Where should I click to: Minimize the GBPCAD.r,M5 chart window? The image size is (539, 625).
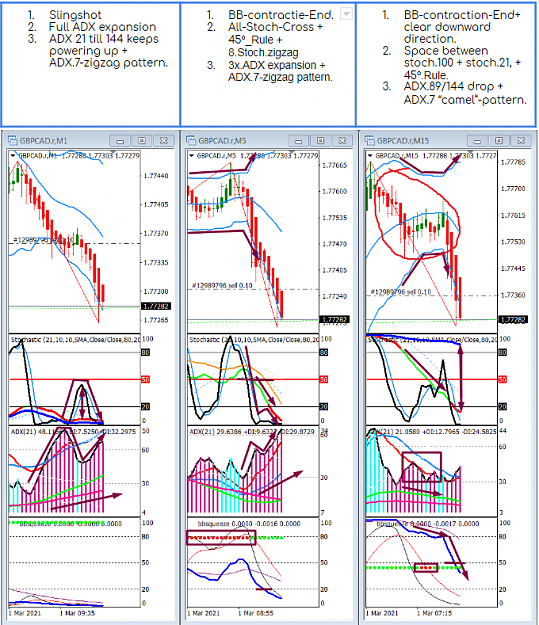[x=299, y=141]
